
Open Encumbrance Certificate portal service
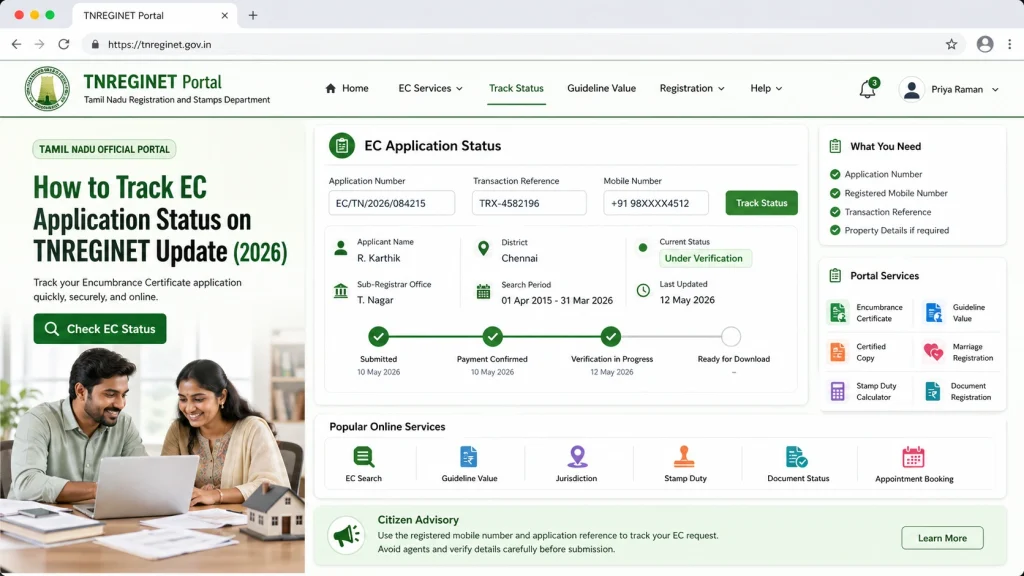pyautogui.click(x=866, y=313)
